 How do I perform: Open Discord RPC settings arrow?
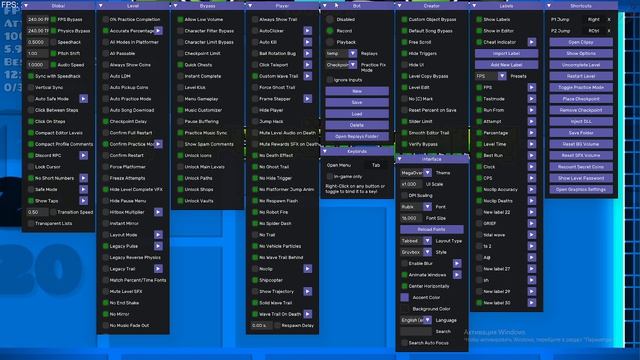pyautogui.click(x=83, y=155)
